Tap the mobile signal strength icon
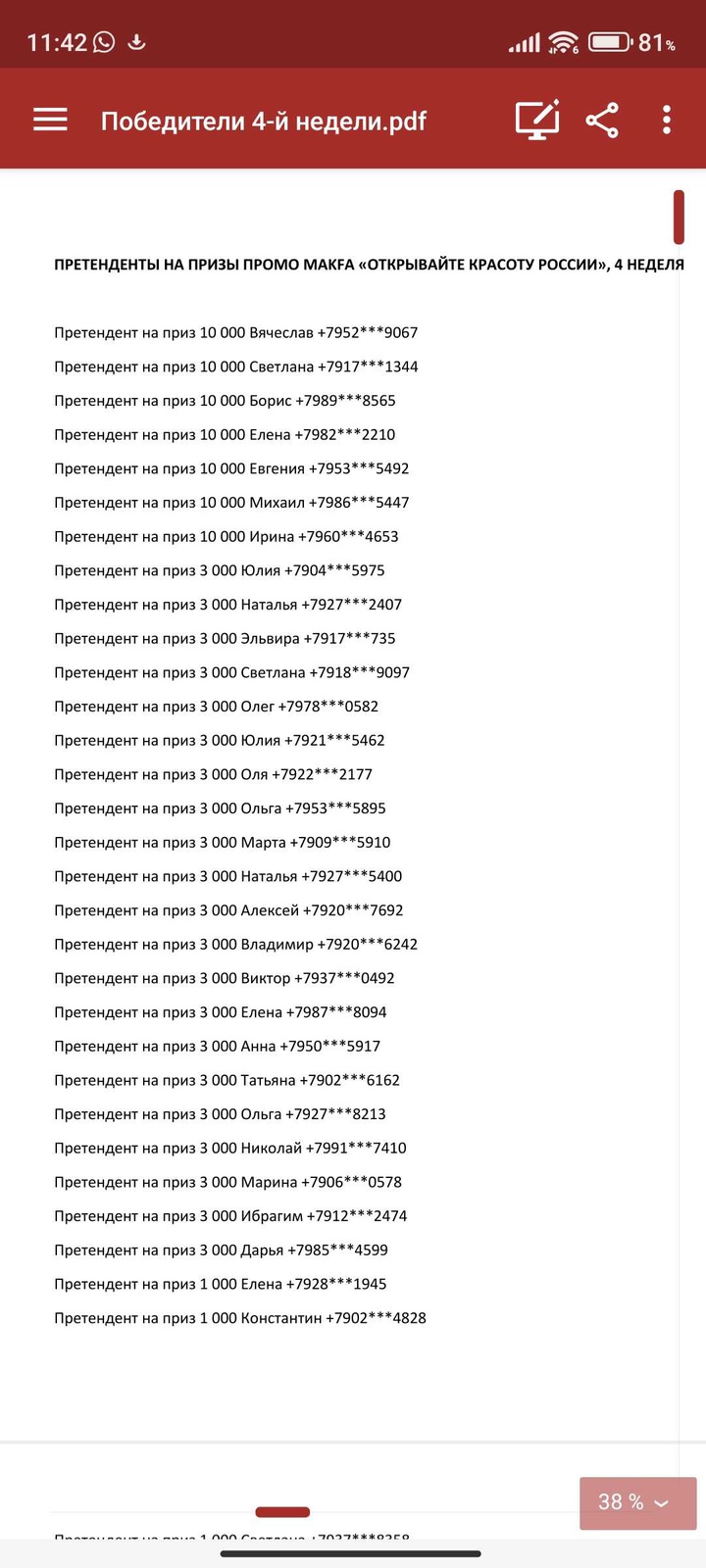Viewport: 706px width, 1568px height. tap(524, 43)
